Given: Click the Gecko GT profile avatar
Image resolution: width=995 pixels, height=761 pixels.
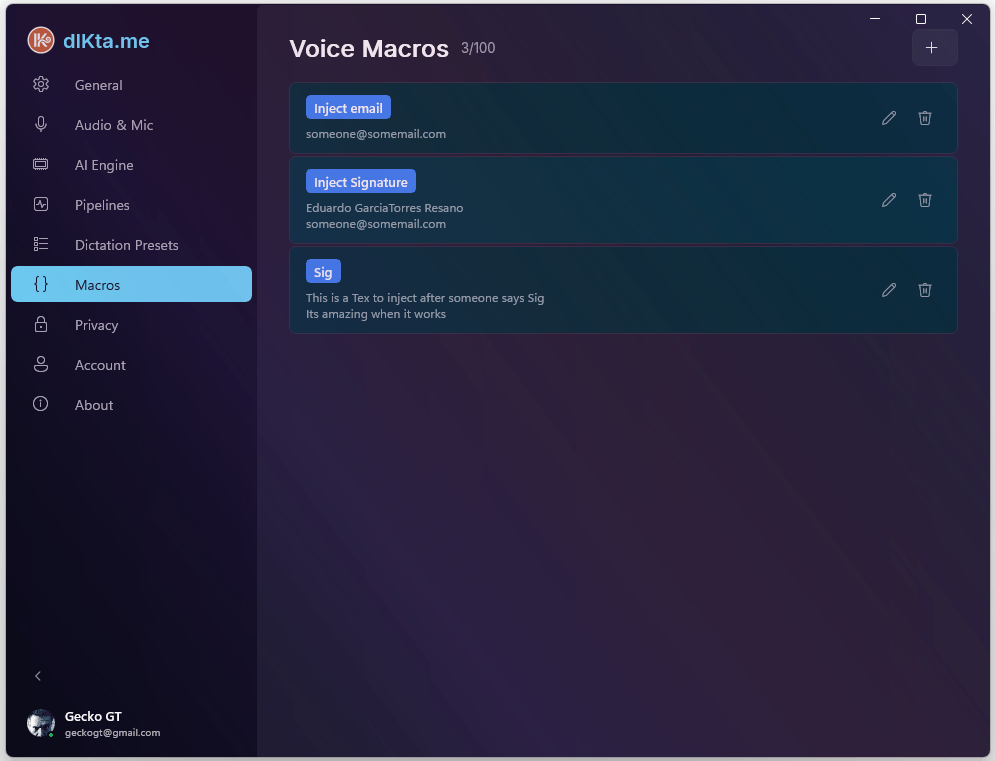Looking at the screenshot, I should (x=41, y=723).
